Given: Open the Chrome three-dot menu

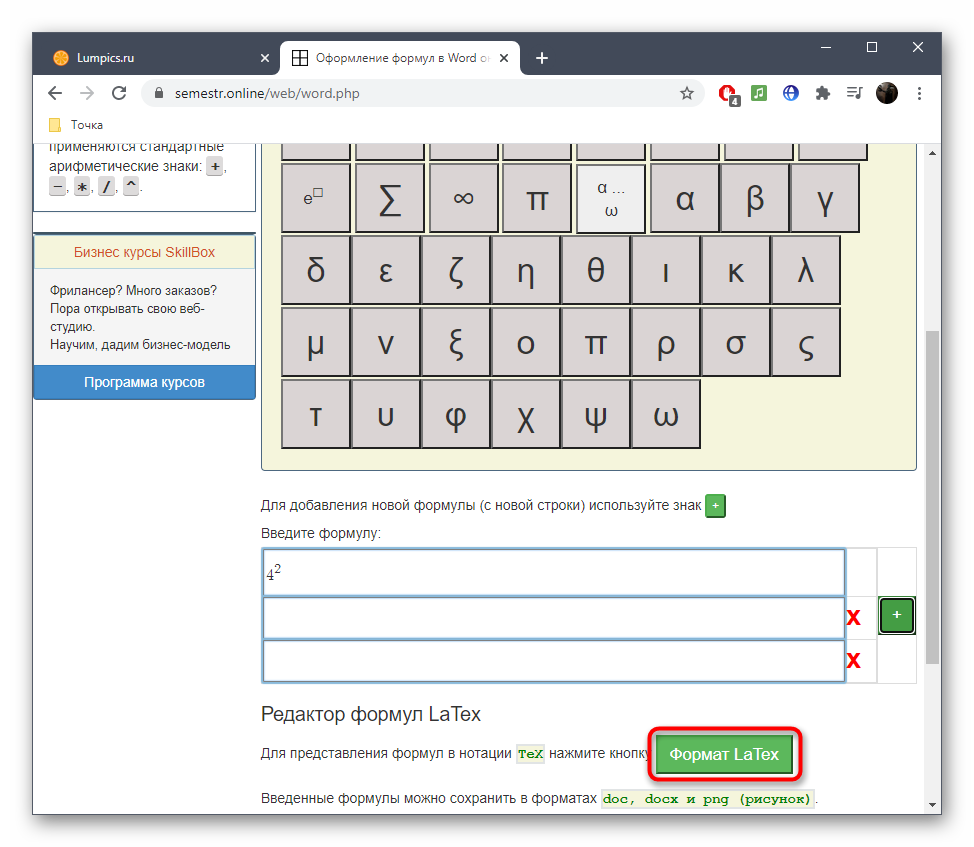Looking at the screenshot, I should [918, 93].
